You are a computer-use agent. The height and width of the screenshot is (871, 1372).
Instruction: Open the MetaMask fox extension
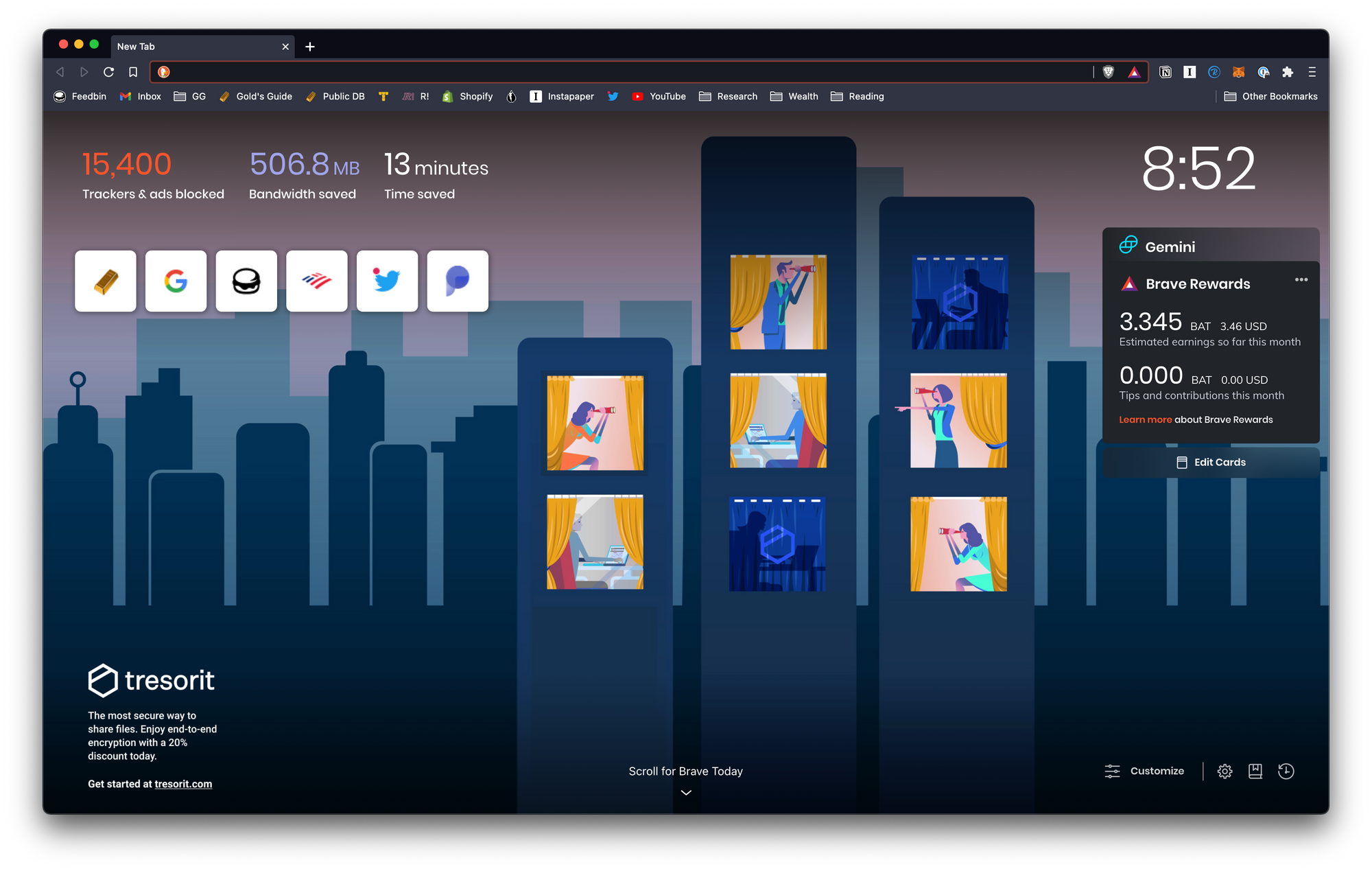tap(1238, 72)
